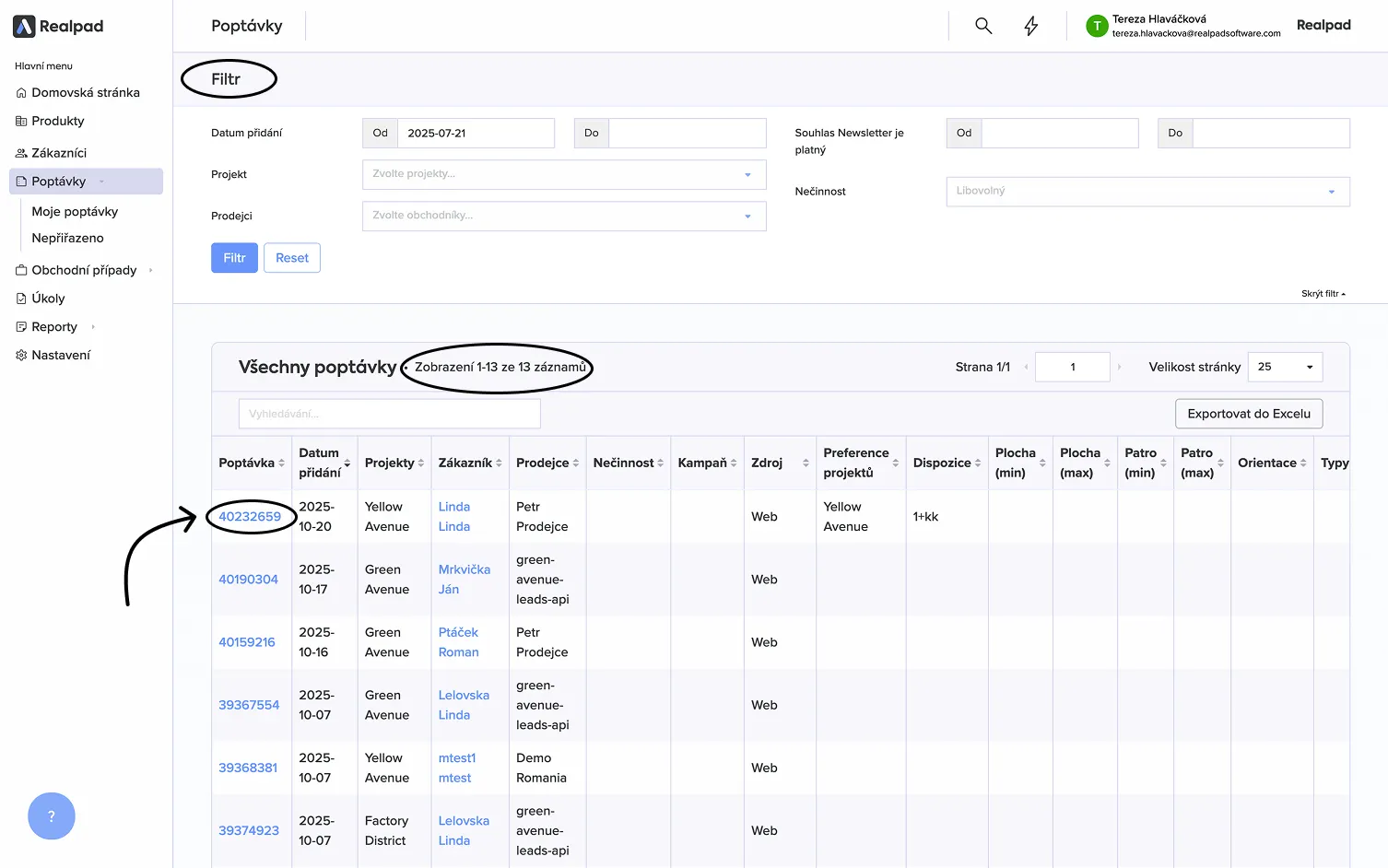Collapse filter using Skrýt filtr
The height and width of the screenshot is (868, 1388).
point(1323,294)
